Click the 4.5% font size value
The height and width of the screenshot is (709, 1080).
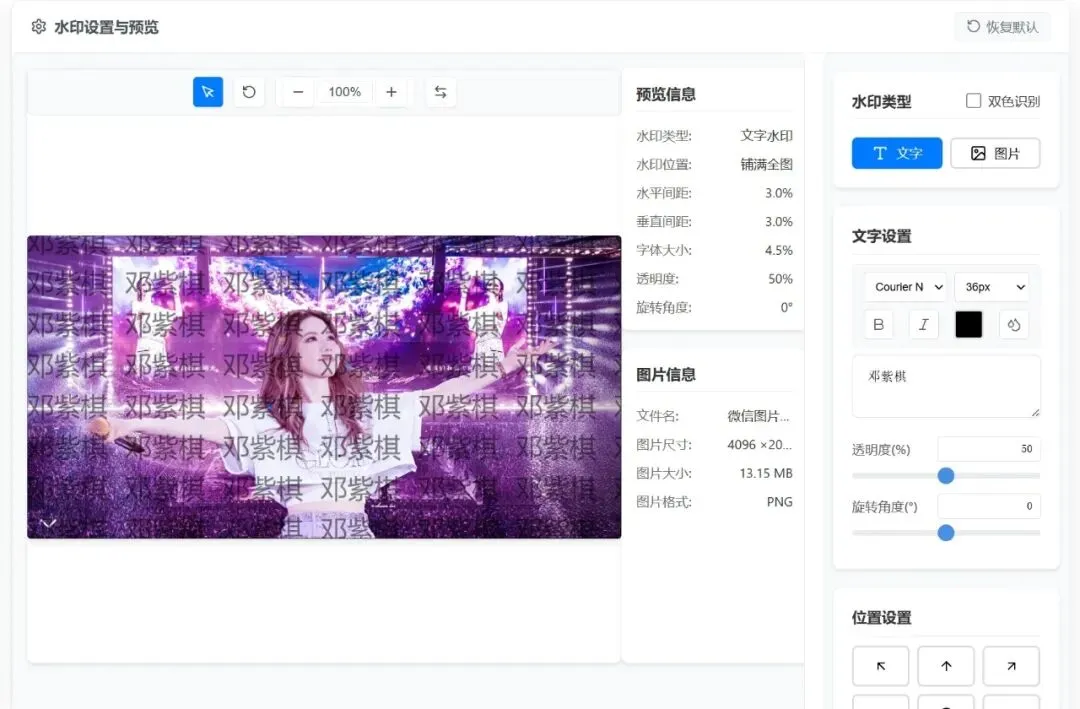tap(778, 250)
